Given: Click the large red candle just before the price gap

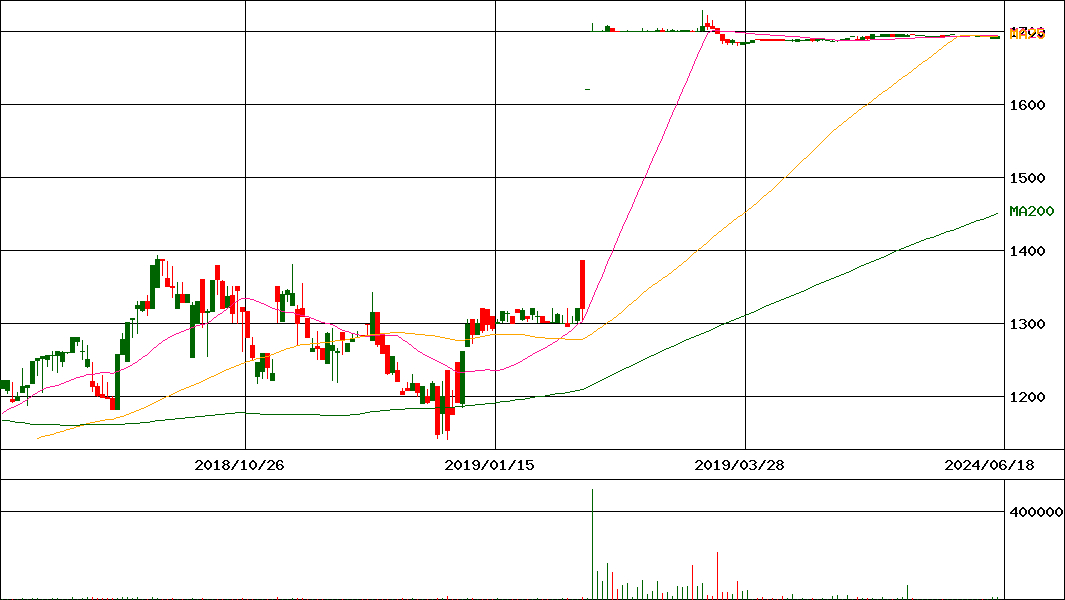Looking at the screenshot, I should [581, 285].
